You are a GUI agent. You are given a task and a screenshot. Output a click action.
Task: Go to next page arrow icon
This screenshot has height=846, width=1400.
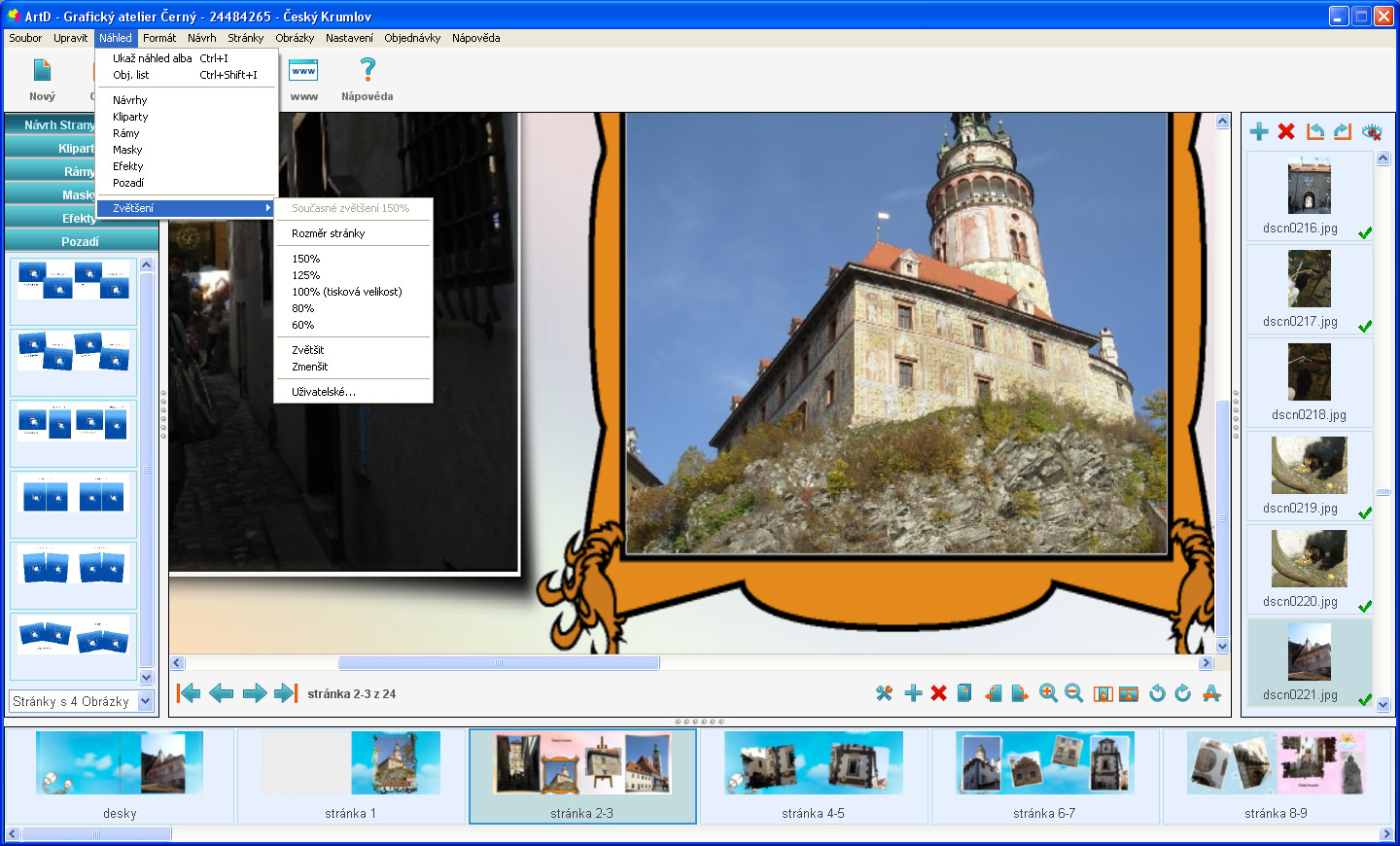pos(255,693)
